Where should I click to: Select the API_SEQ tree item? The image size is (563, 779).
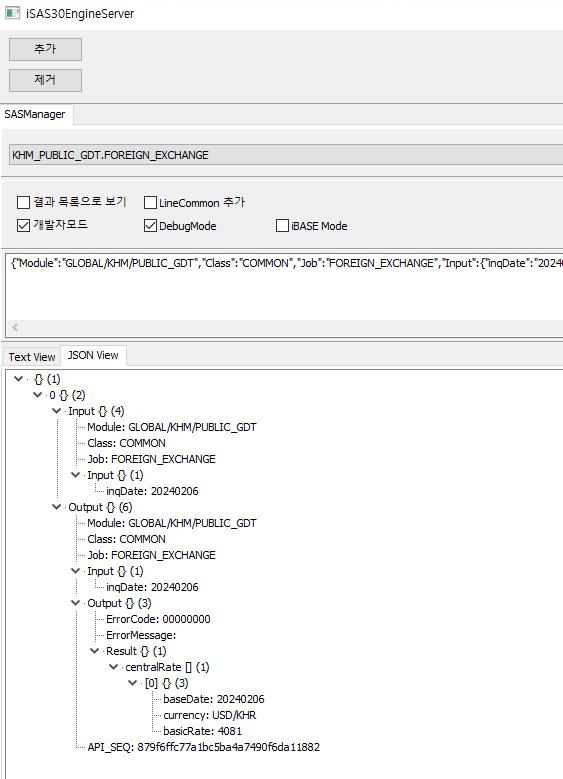point(204,747)
